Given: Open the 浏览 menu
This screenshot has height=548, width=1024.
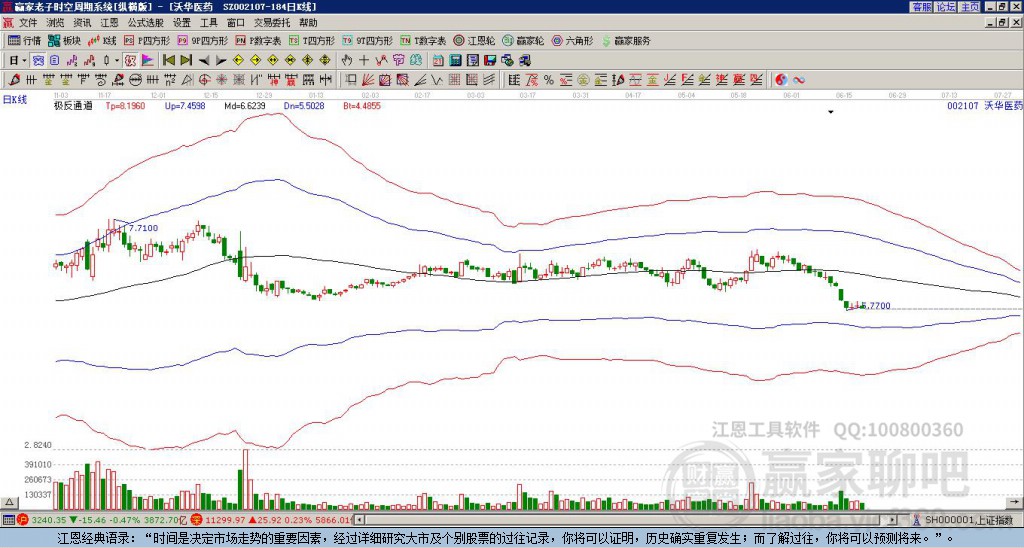Looking at the screenshot, I should click(56, 23).
